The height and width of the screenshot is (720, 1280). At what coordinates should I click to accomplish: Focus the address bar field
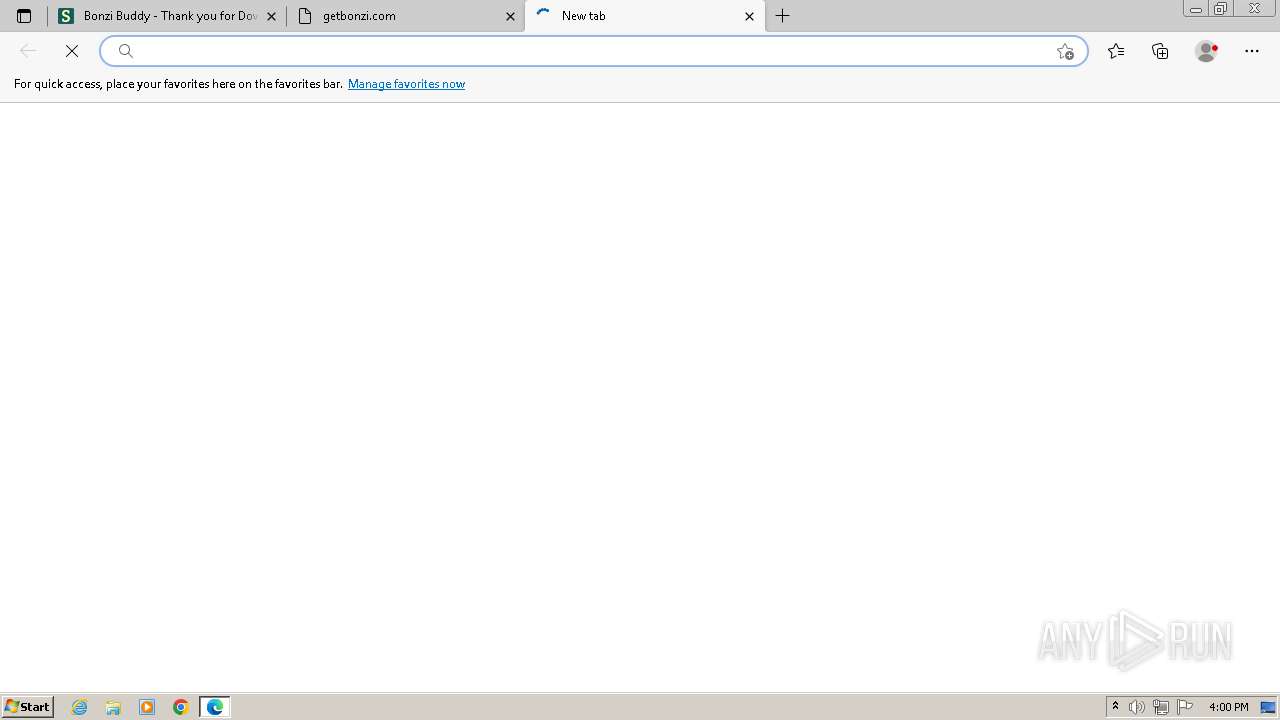[x=594, y=51]
